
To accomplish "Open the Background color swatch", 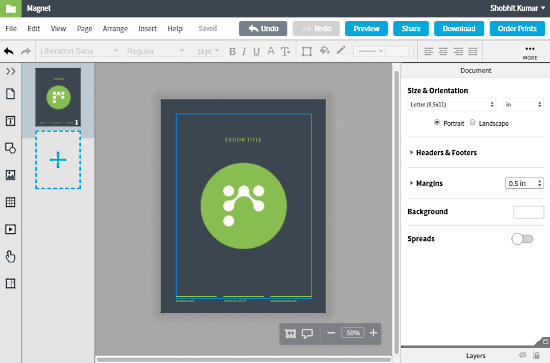I will (x=528, y=212).
